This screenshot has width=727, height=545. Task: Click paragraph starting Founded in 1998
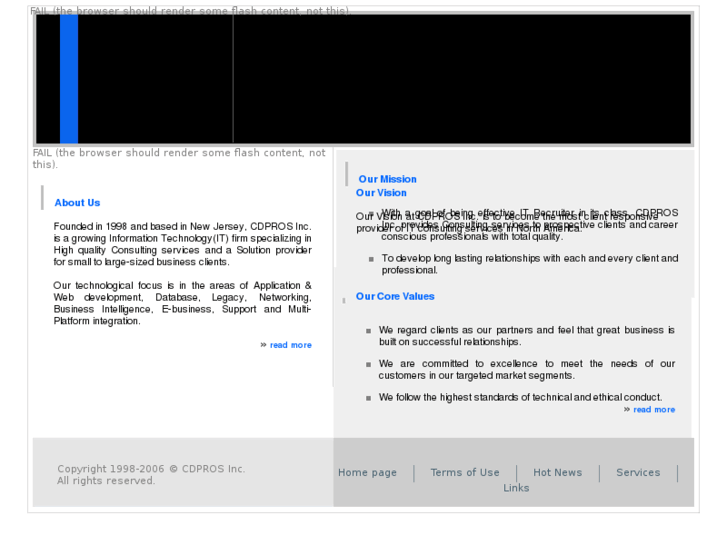tap(182, 244)
